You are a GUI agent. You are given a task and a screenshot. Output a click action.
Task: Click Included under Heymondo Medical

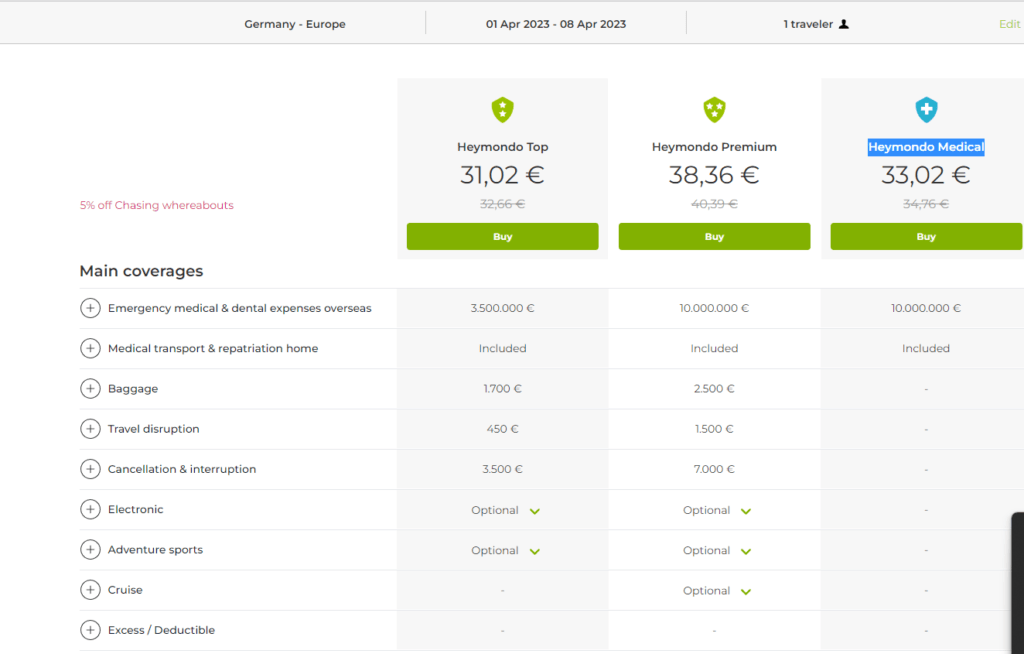926,348
